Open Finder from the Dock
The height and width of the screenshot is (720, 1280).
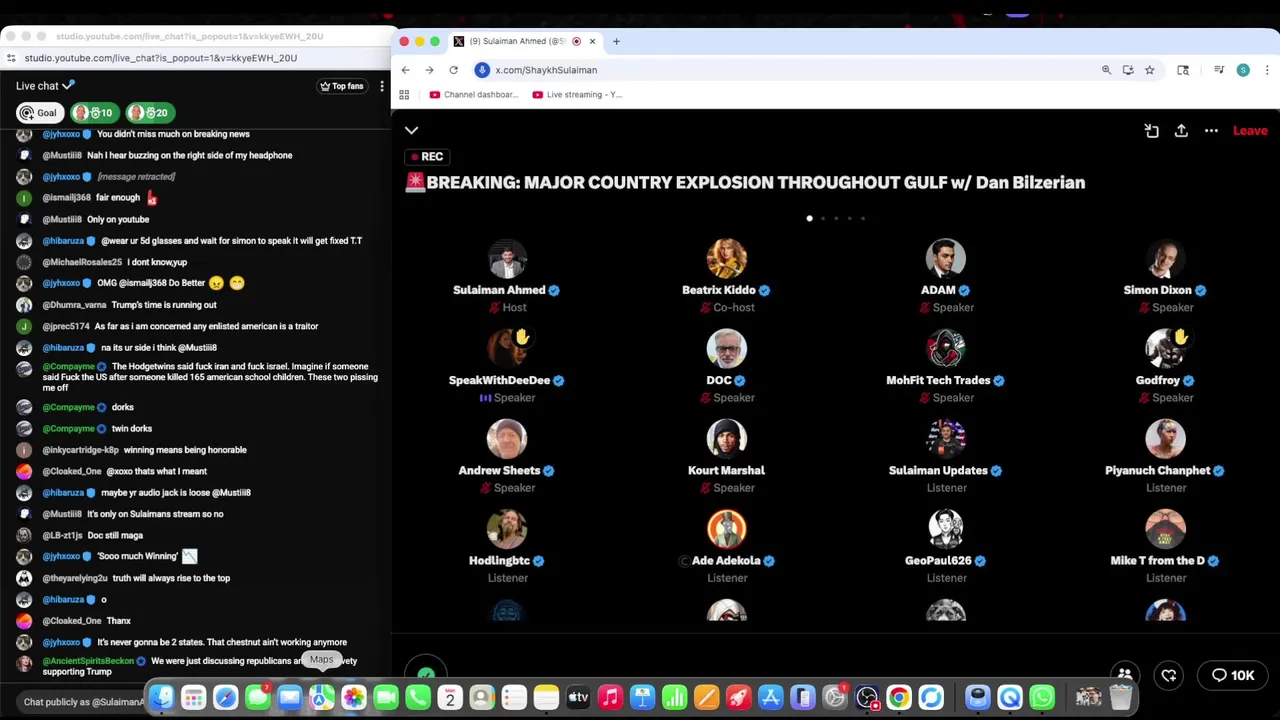tap(161, 697)
